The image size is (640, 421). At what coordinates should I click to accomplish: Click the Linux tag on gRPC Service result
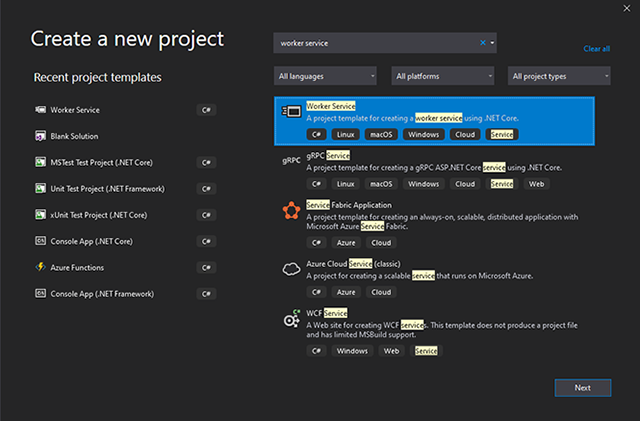346,184
